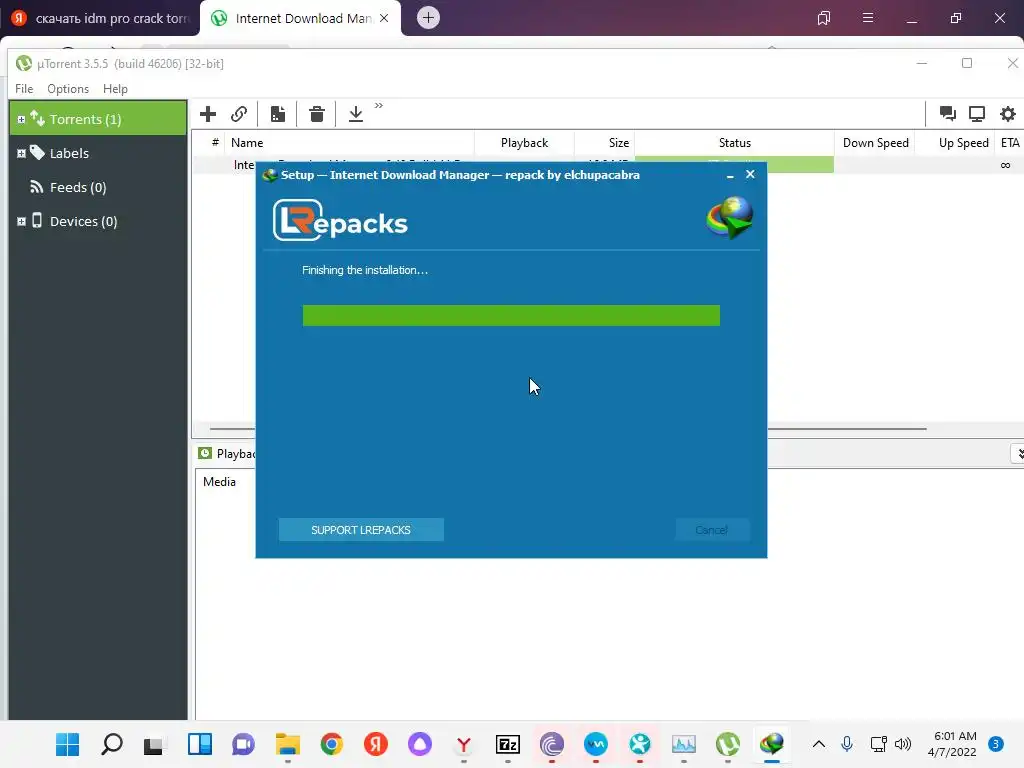Open the uTorrent chat bubbles icon
This screenshot has height=768, width=1024.
[948, 114]
